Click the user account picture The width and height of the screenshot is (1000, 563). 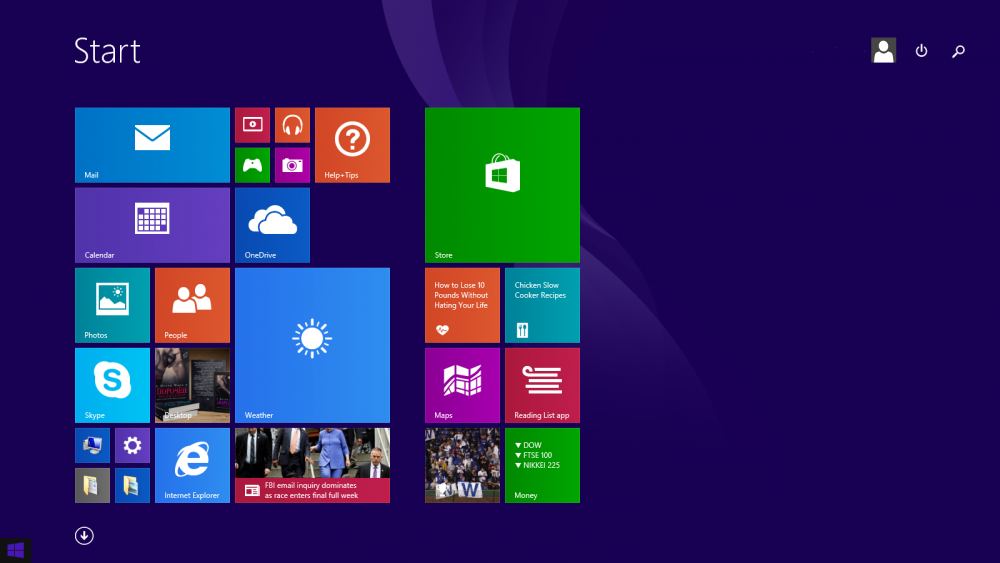(x=883, y=50)
